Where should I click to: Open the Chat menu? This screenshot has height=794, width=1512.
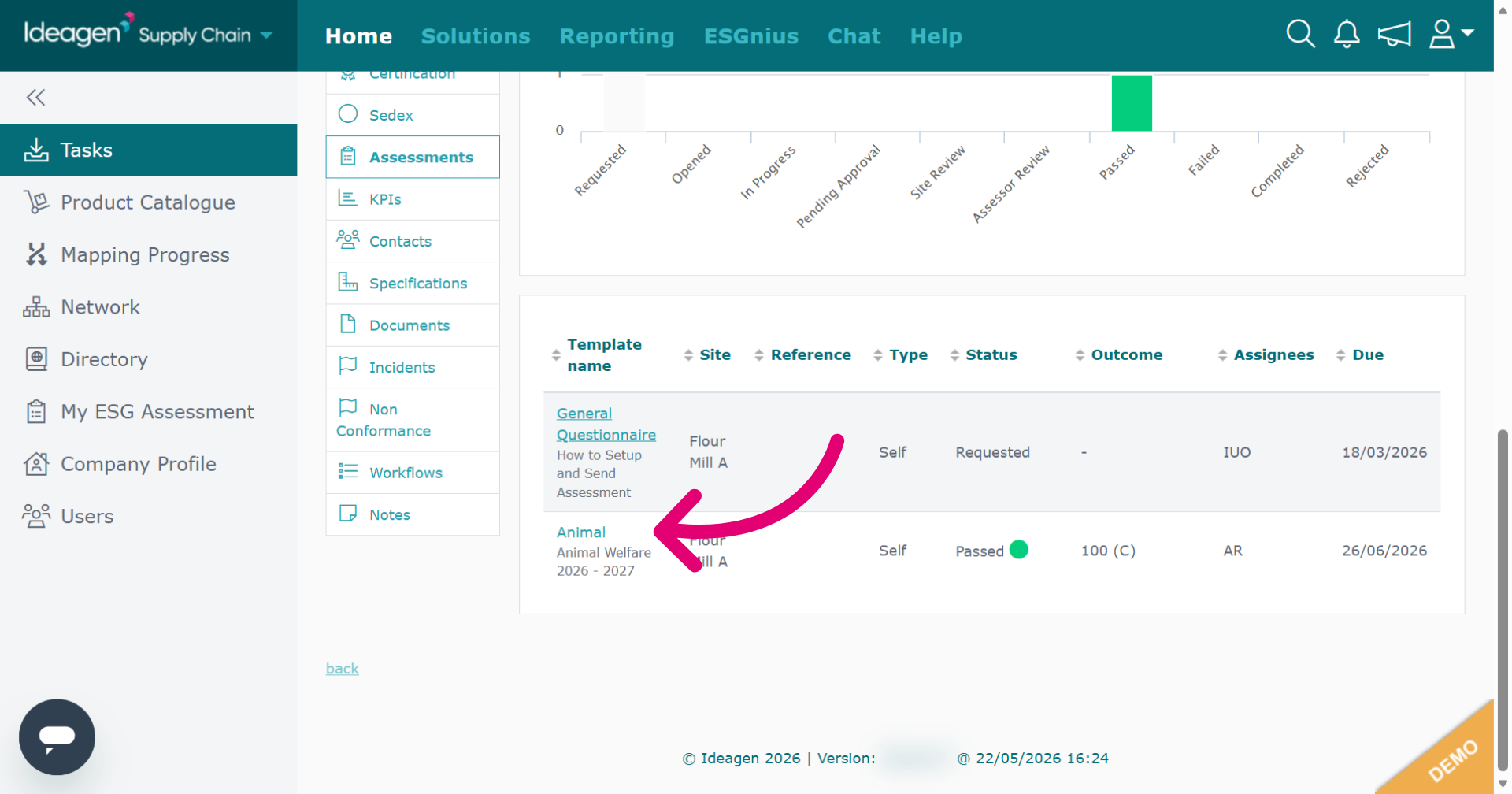click(854, 36)
